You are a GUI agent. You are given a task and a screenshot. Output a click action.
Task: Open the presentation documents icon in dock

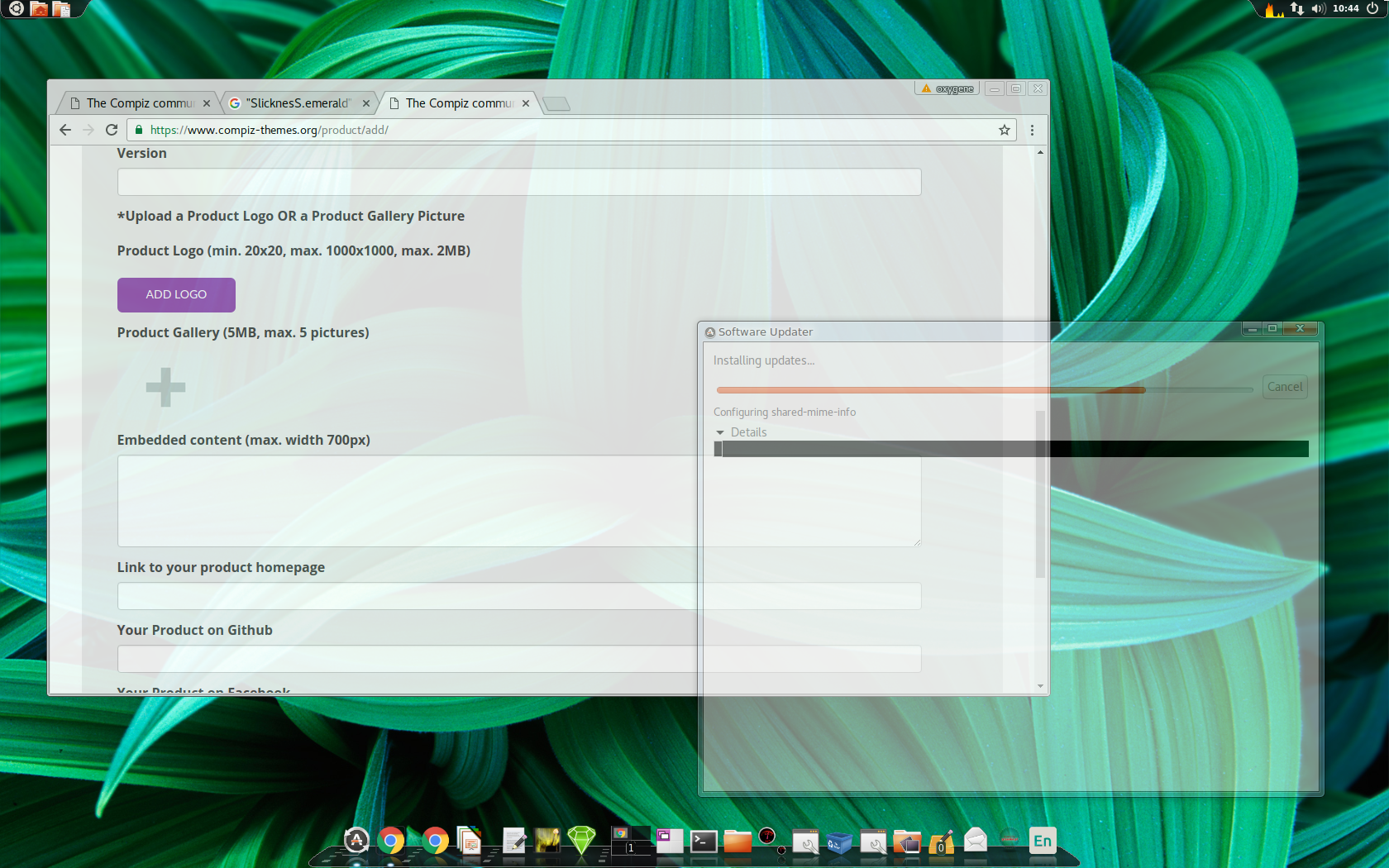point(469,841)
